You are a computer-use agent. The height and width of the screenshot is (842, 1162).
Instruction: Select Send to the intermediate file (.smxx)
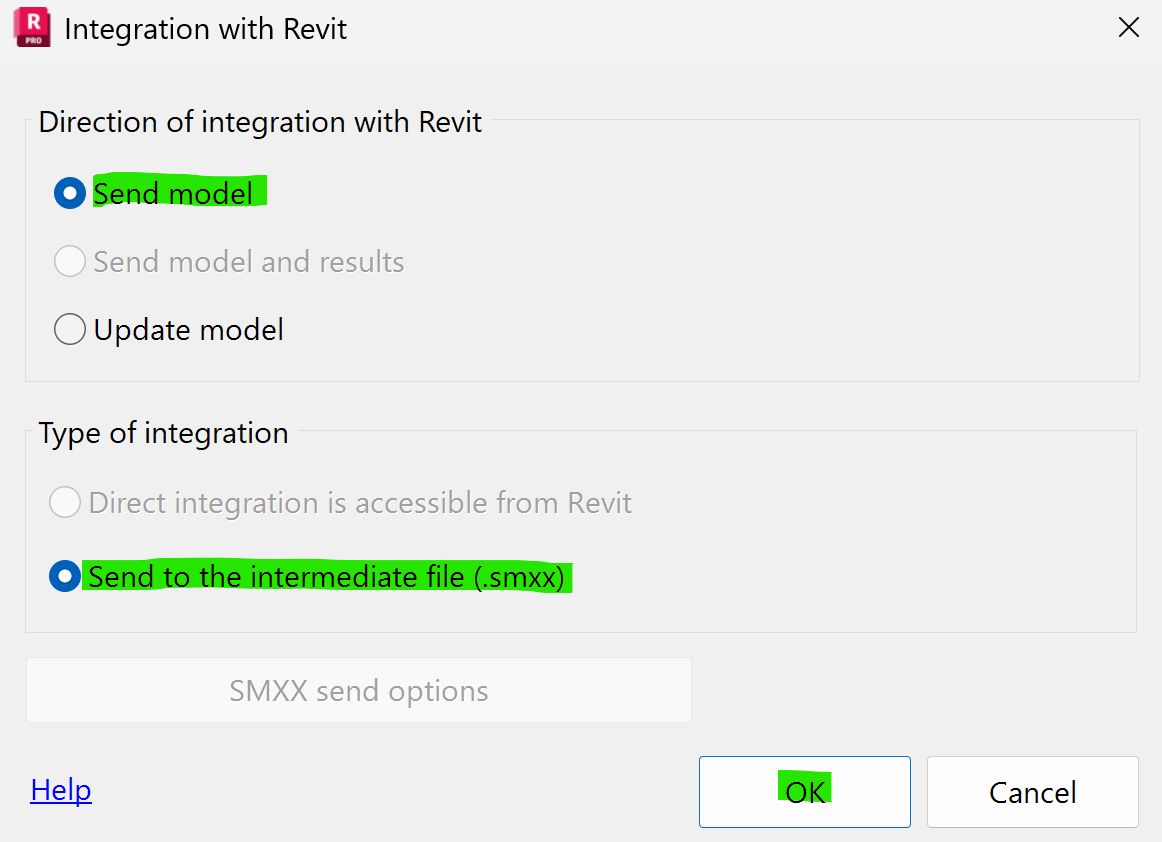point(64,576)
